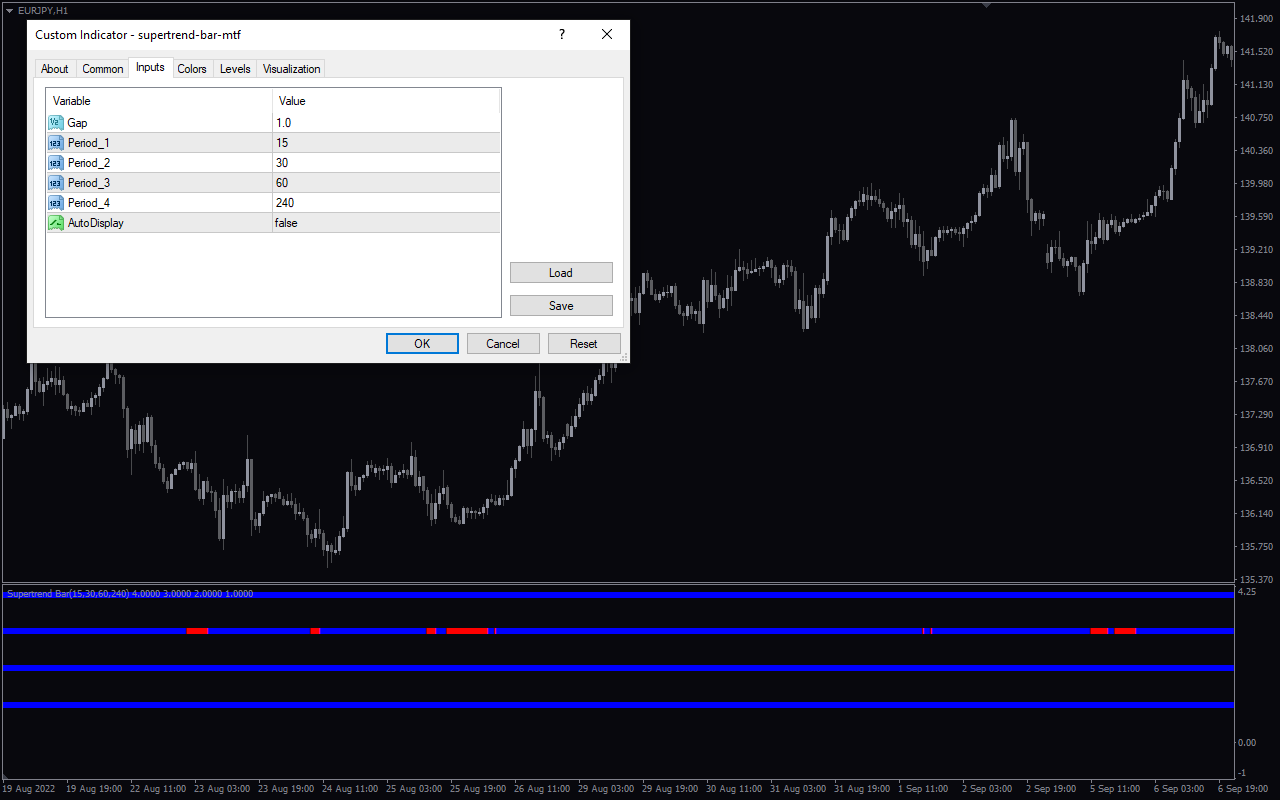Click the Value column header
Screen dimensions: 1280x800
(x=386, y=101)
